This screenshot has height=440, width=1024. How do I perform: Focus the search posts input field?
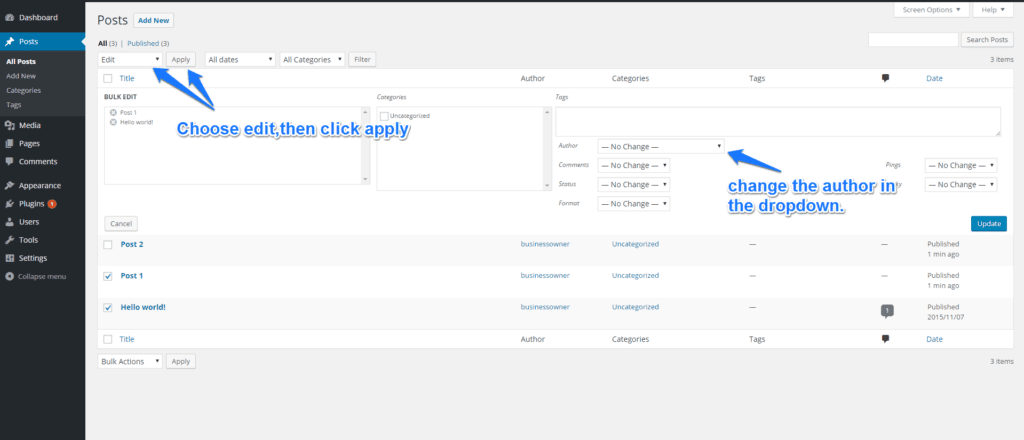tap(913, 40)
